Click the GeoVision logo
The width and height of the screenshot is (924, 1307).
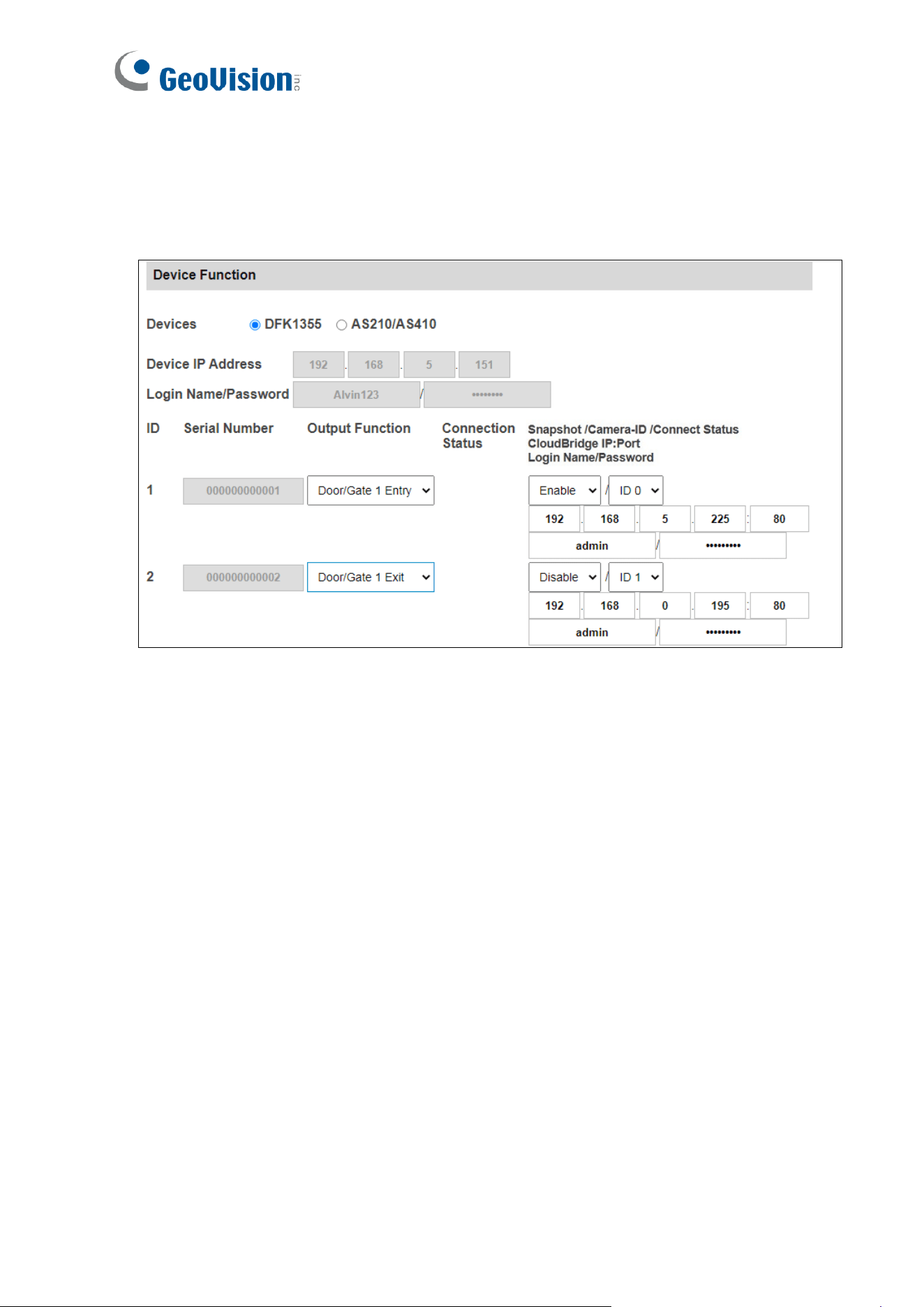point(207,71)
